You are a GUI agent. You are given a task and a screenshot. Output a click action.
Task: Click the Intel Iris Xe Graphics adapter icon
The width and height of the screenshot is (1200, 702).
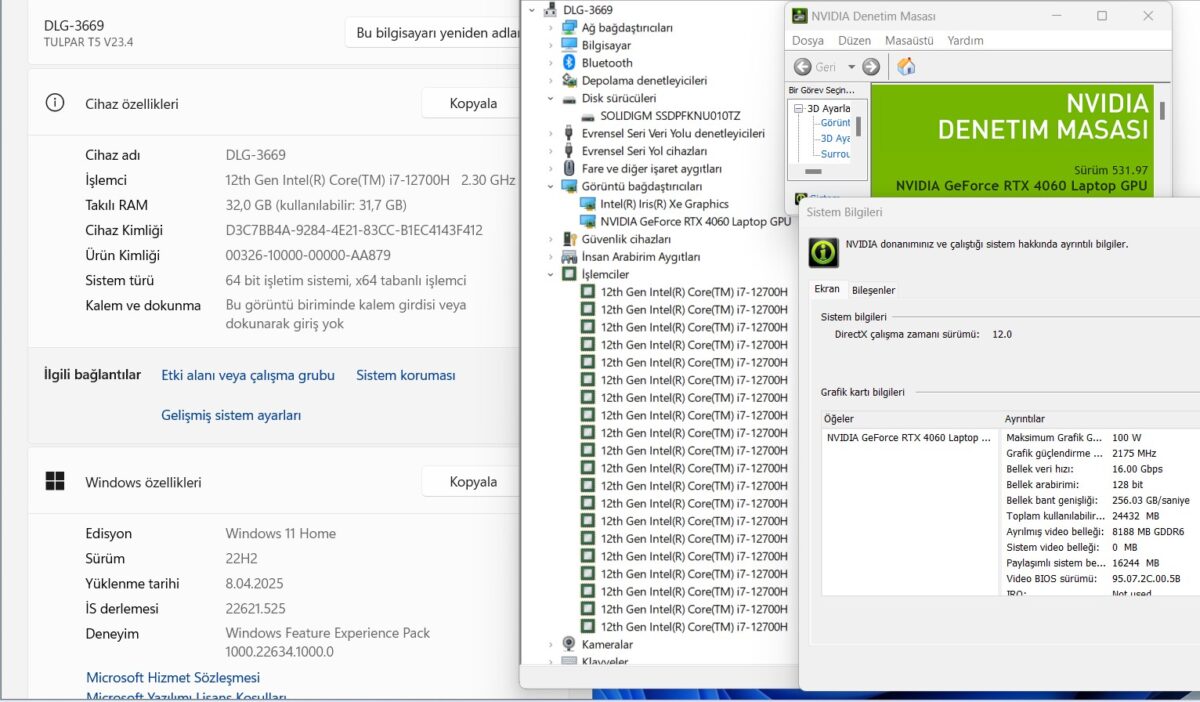pos(588,204)
